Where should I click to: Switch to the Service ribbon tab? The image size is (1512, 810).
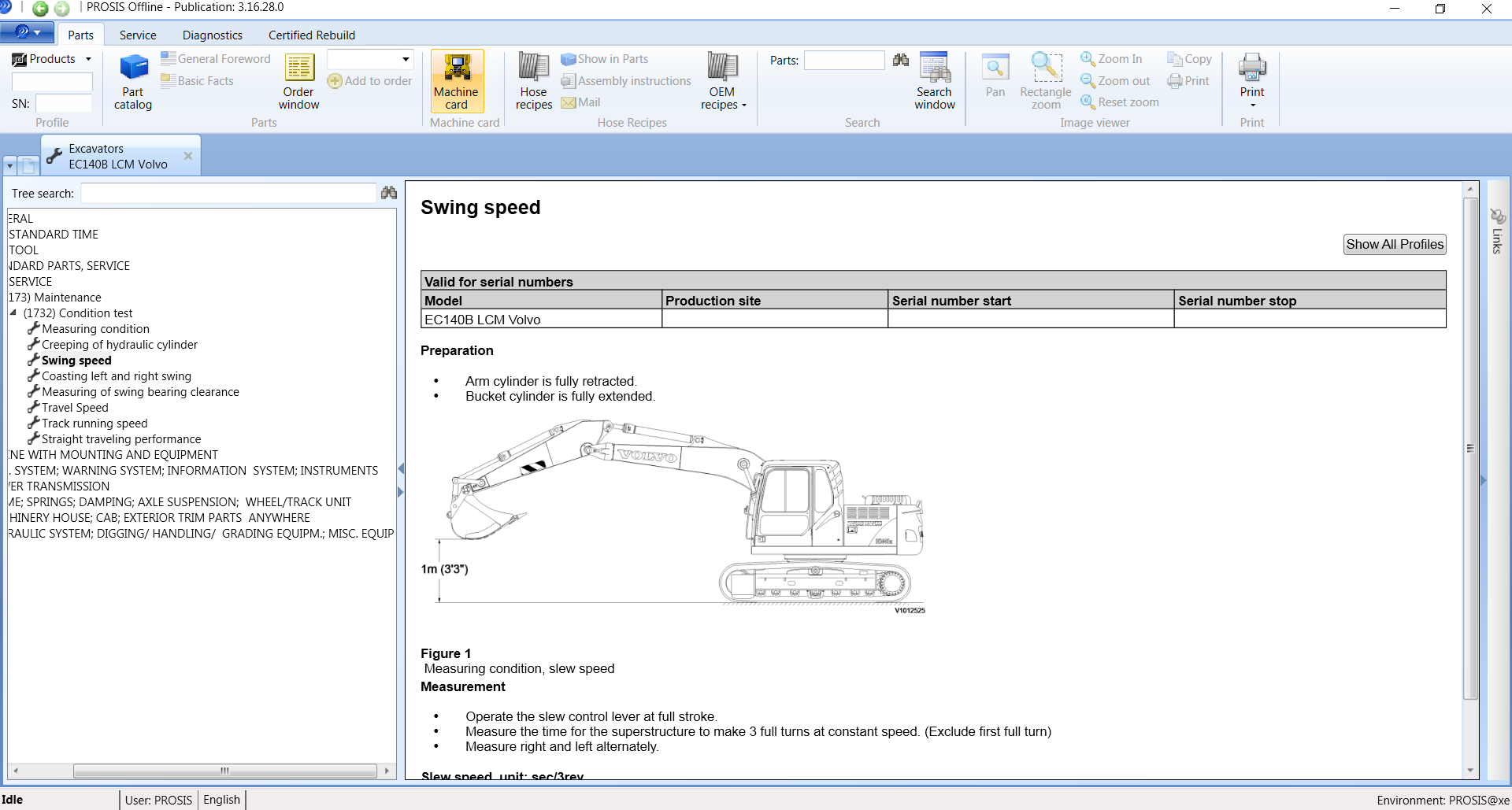(x=138, y=35)
